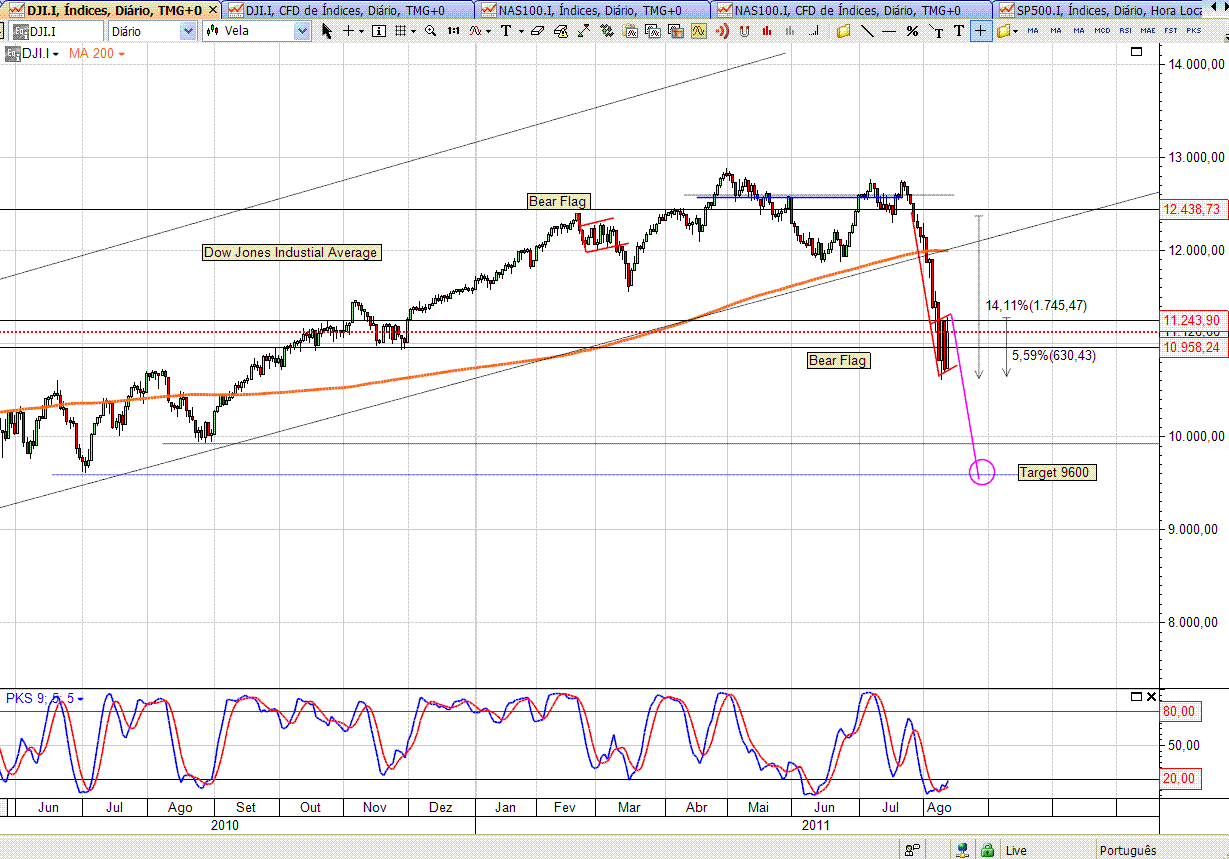Expand the grid options dropdown arrow
This screenshot has height=859, width=1229.
(x=413, y=31)
